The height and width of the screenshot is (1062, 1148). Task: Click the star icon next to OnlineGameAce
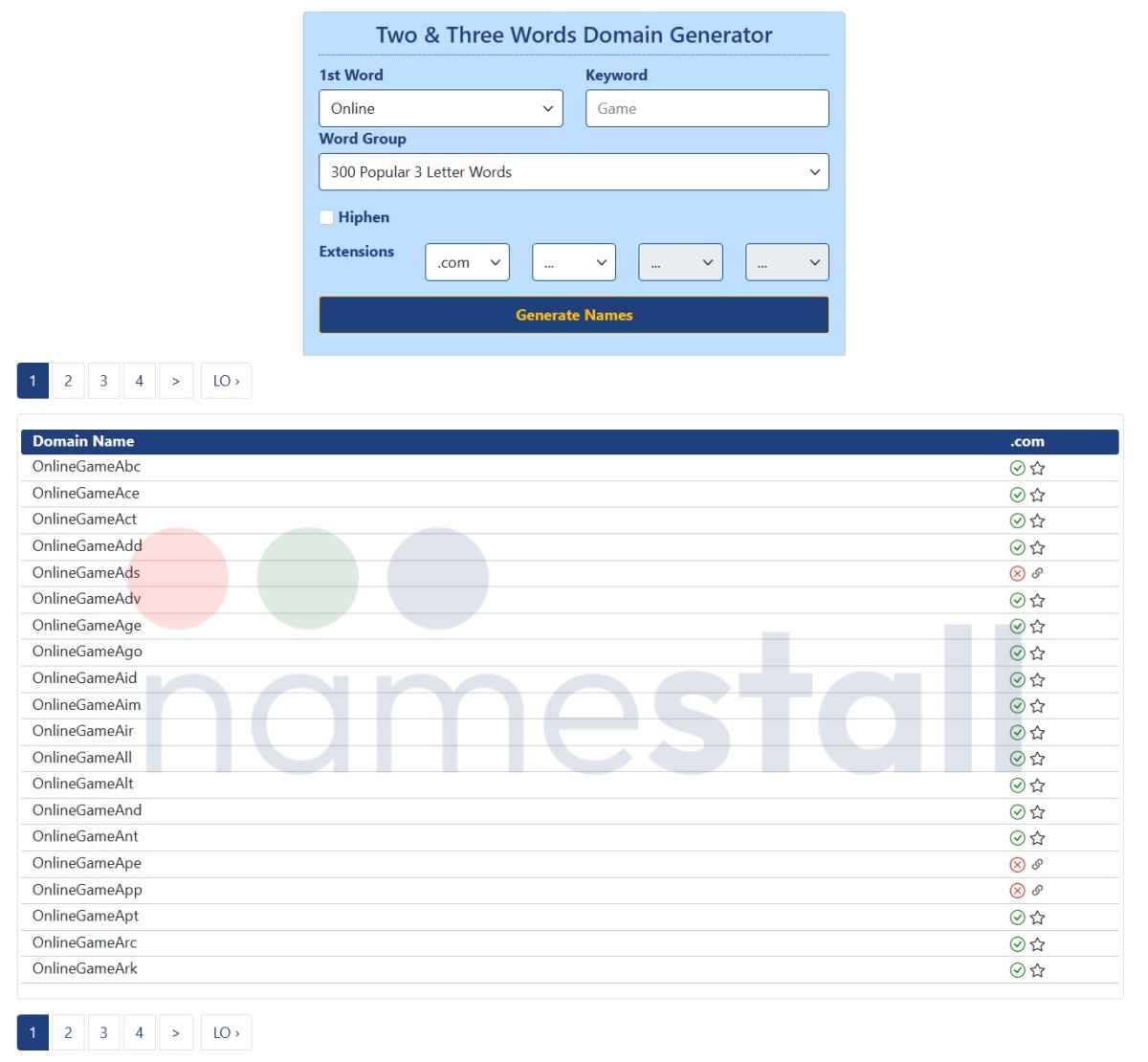click(x=1037, y=495)
